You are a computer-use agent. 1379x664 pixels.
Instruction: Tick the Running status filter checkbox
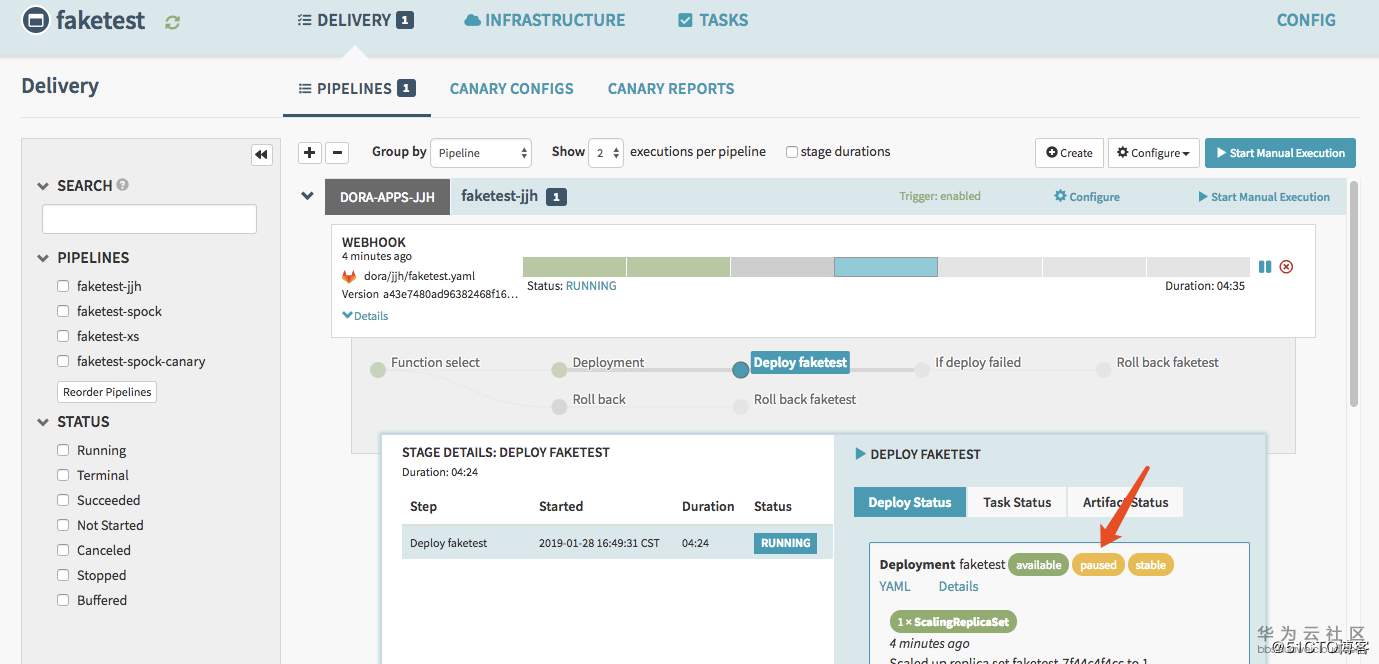tap(63, 450)
